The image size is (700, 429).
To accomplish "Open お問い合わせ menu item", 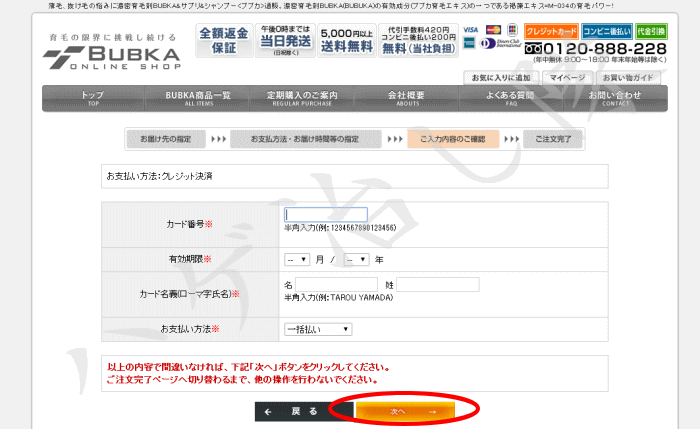I will coord(615,98).
